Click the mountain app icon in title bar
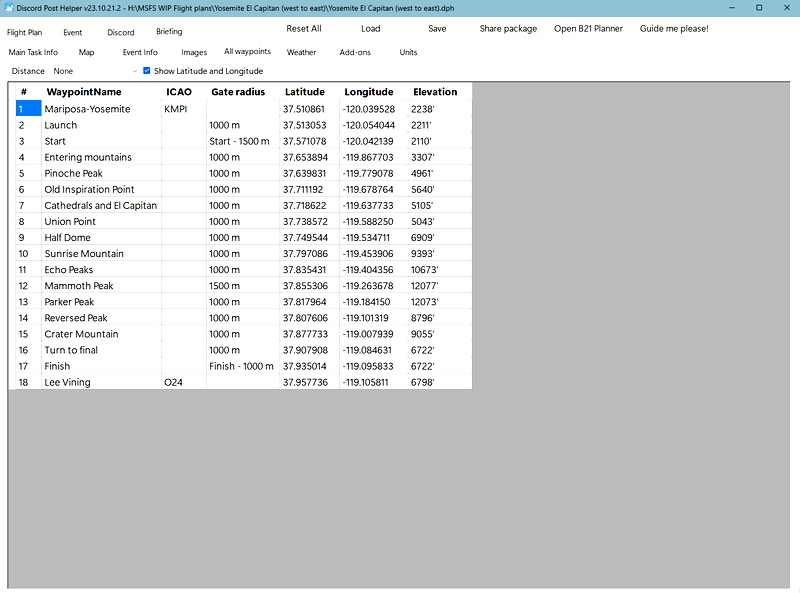This screenshot has width=800, height=593. pos(9,7)
